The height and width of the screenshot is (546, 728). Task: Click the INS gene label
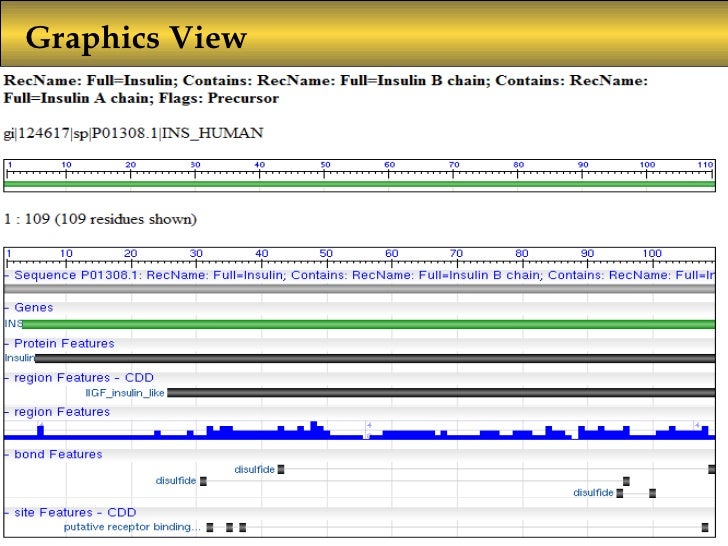coord(13,324)
